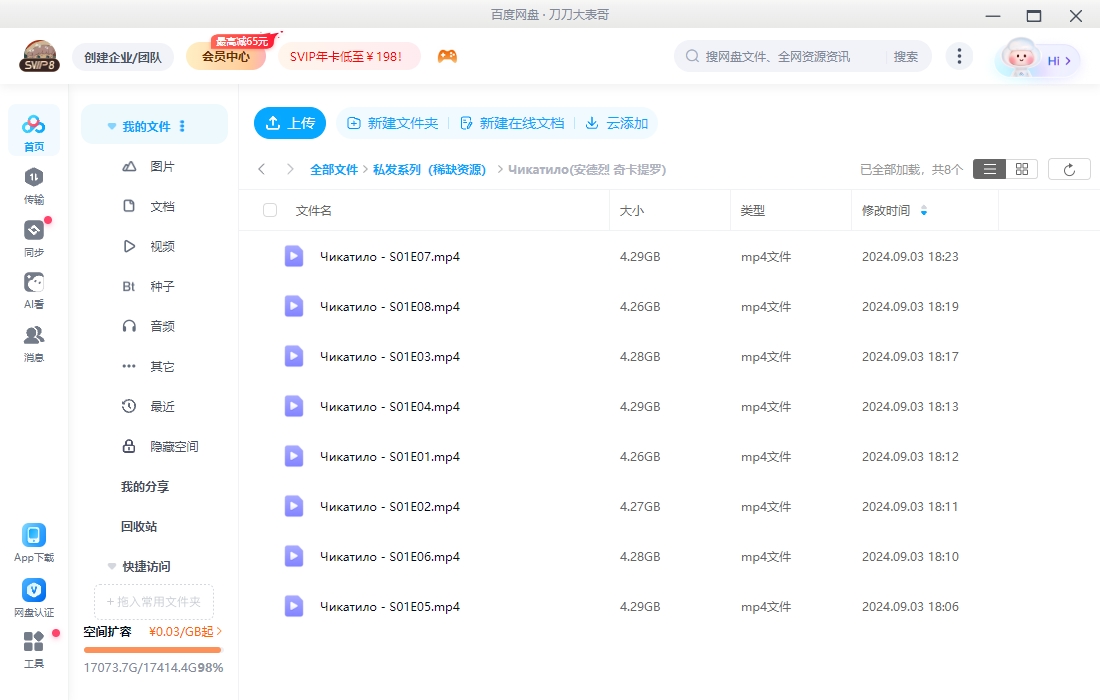1100x700 pixels.
Task: Click the SVIP年卡低至¥198 promo
Action: (x=347, y=56)
